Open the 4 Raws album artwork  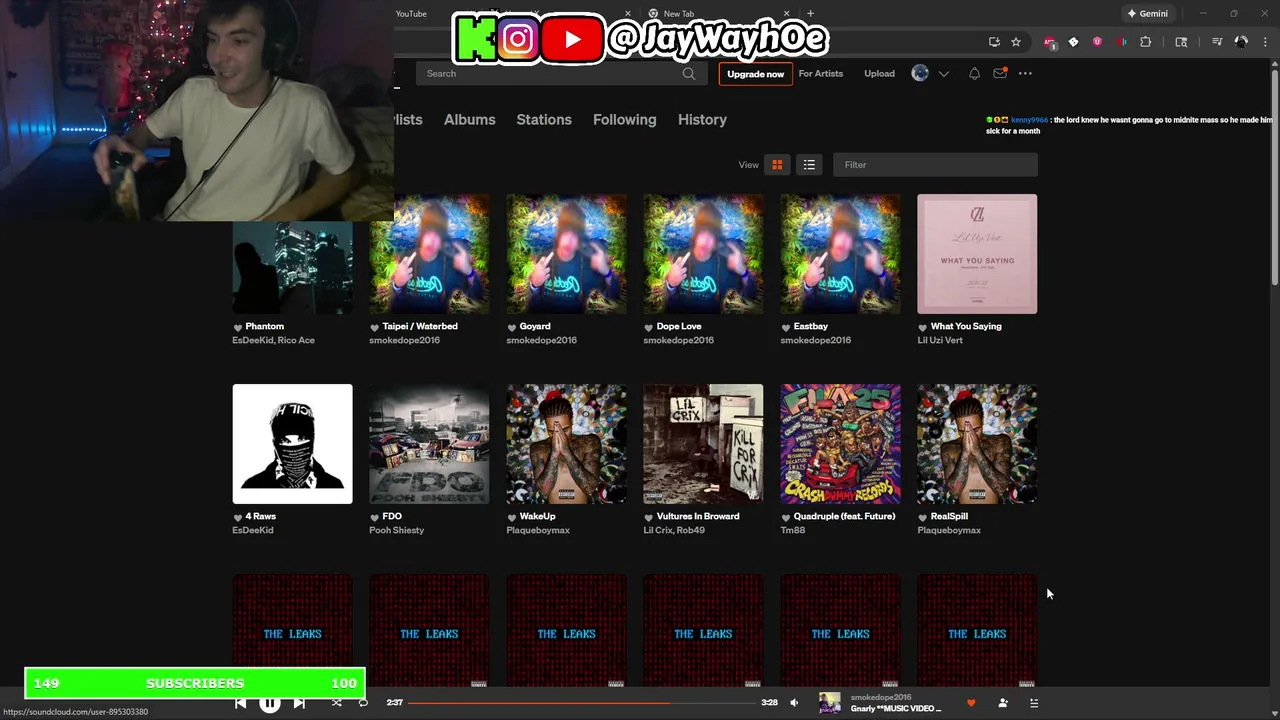click(292, 444)
